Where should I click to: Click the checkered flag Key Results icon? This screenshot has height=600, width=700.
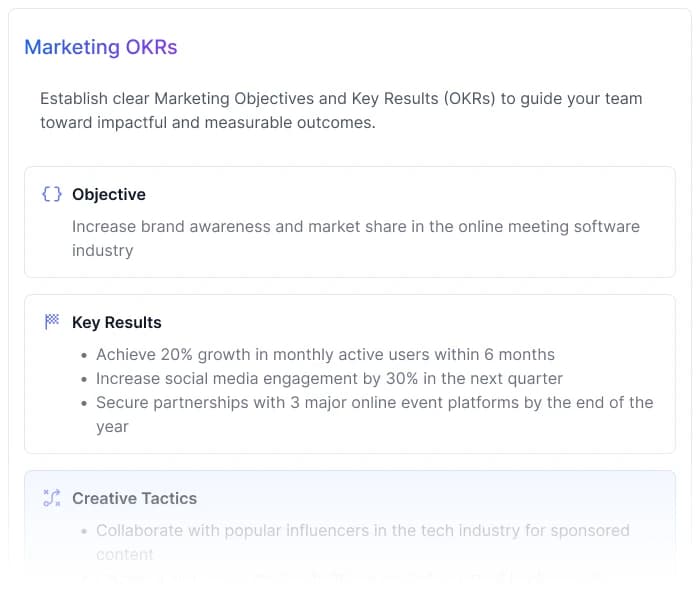[x=52, y=322]
